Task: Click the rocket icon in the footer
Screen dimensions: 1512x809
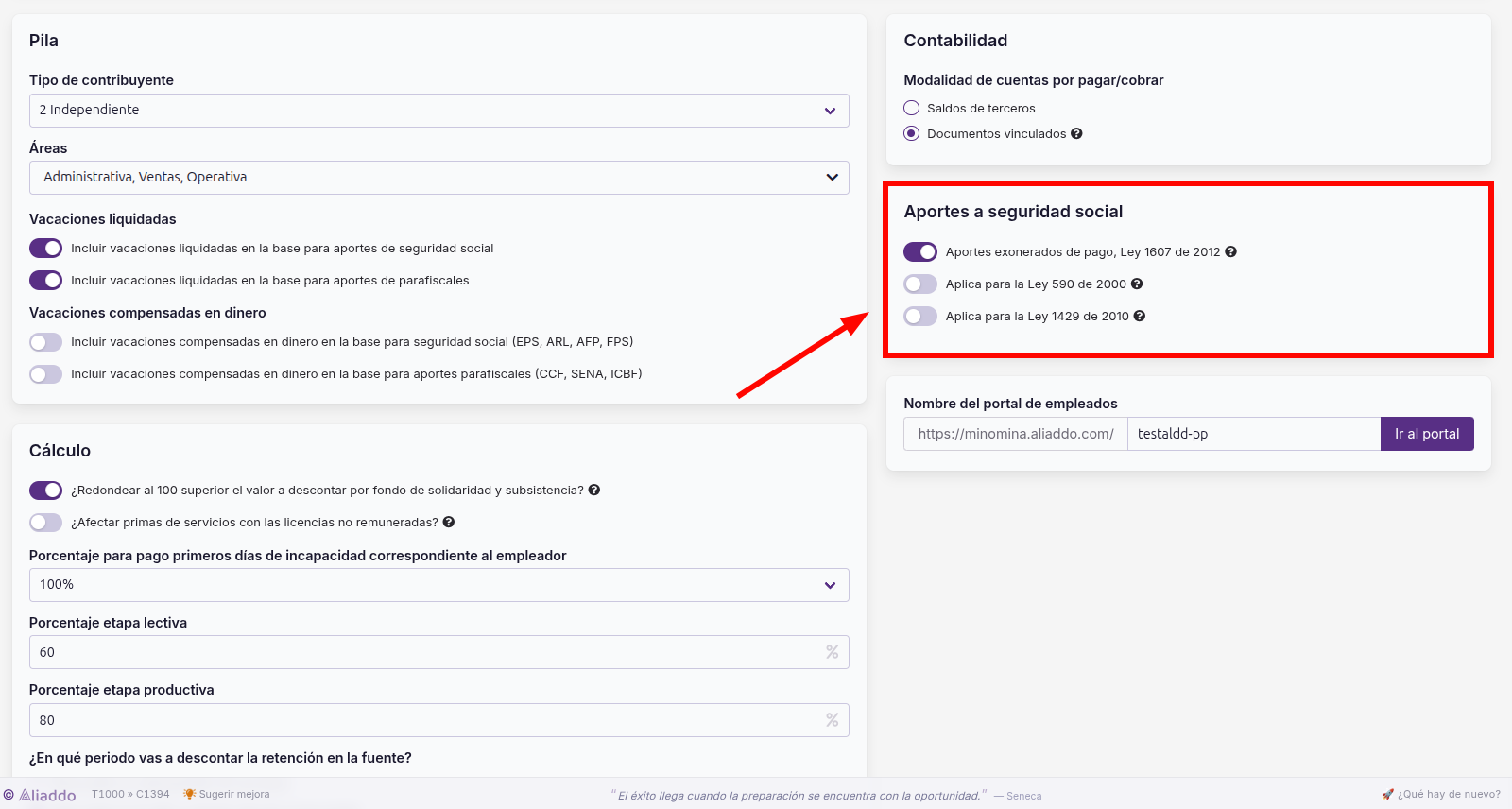Action: [x=1387, y=795]
